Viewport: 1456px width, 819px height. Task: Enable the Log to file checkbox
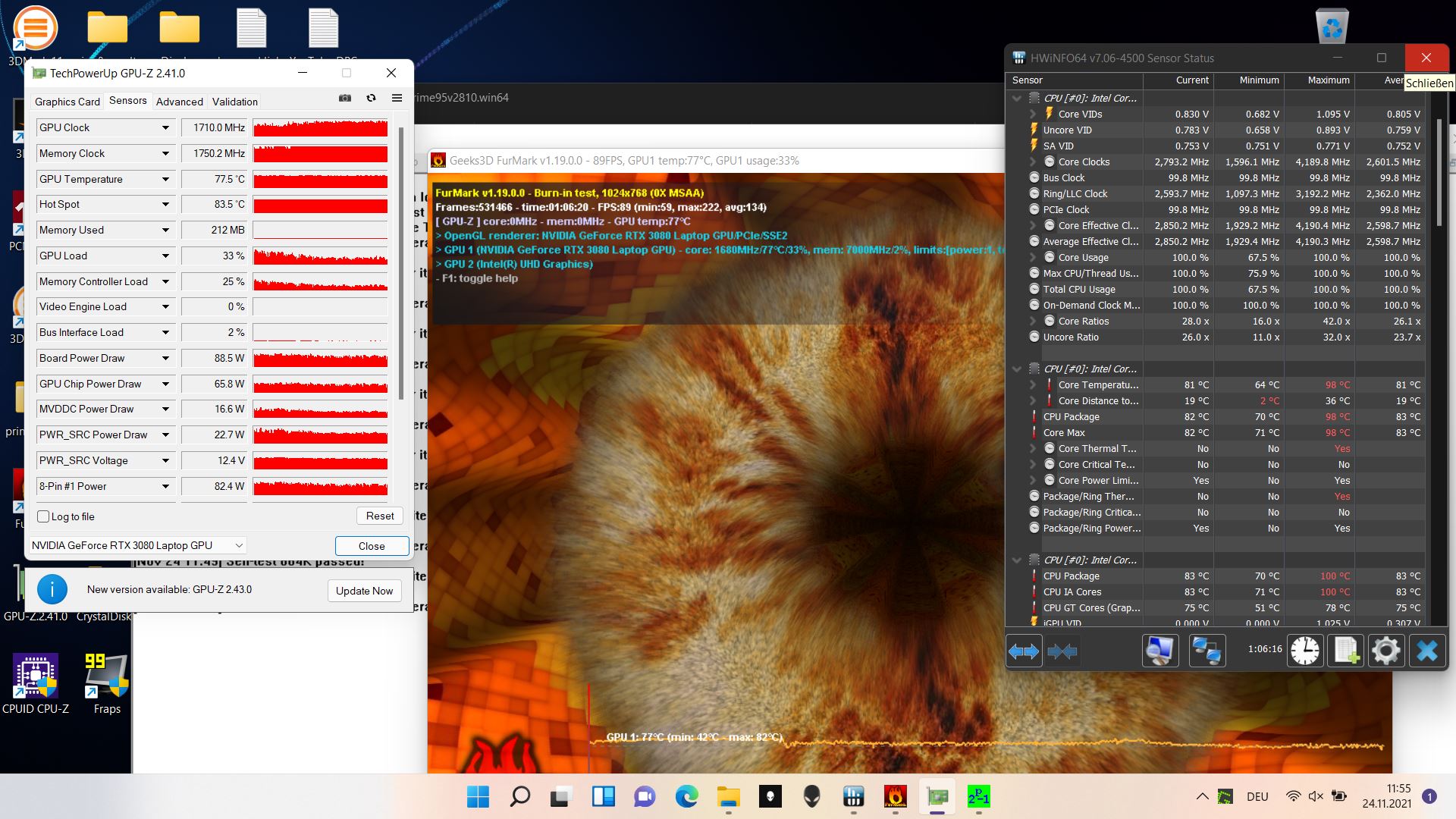click(x=43, y=516)
